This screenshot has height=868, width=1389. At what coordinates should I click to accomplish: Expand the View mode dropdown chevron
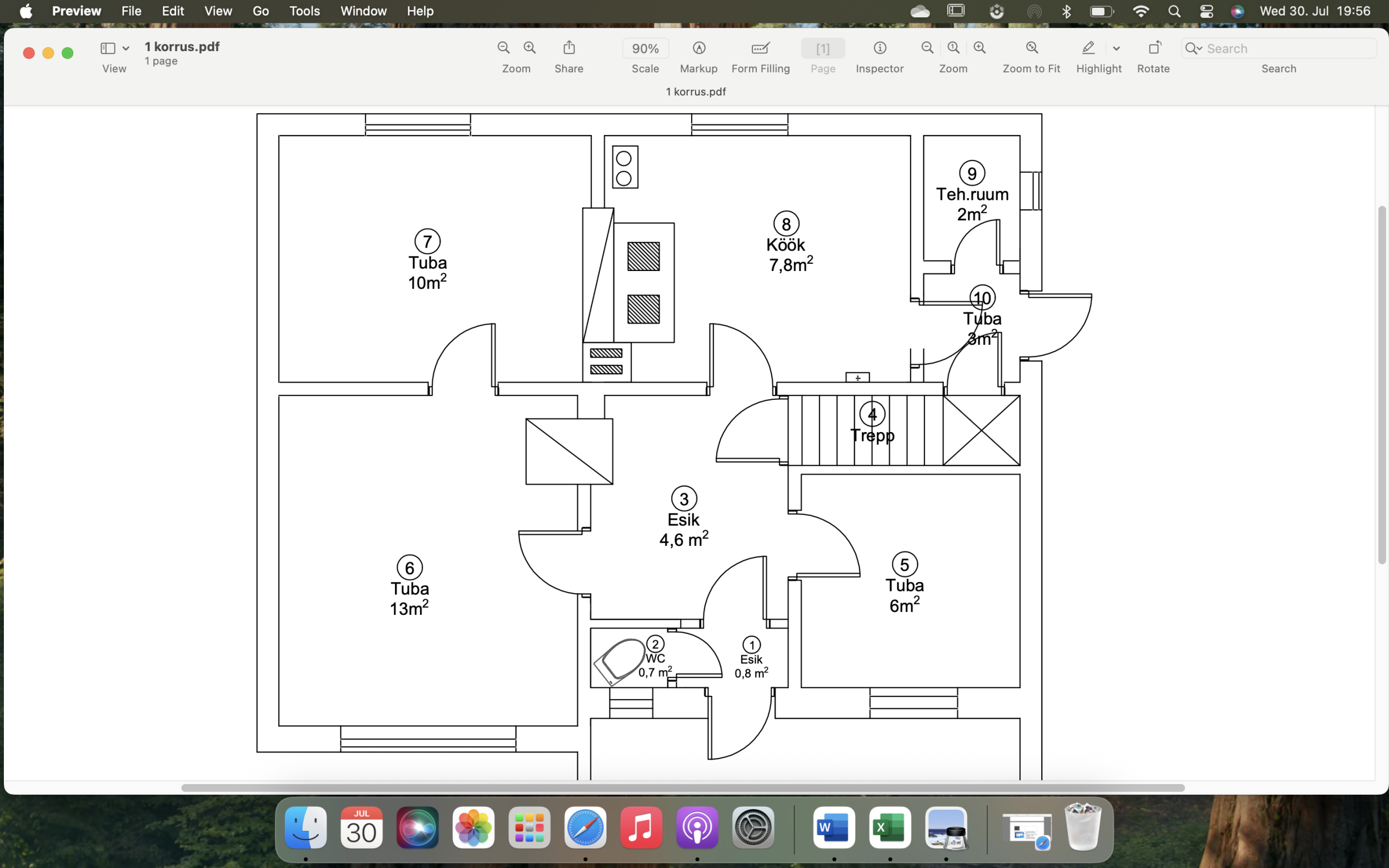point(126,48)
